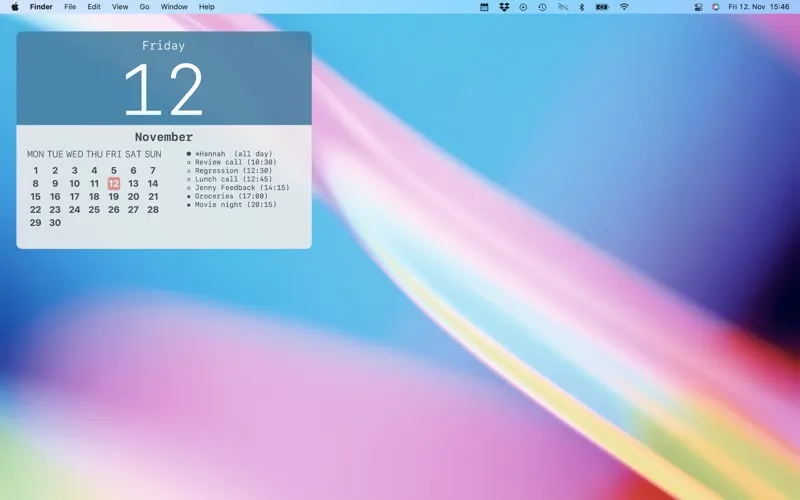The width and height of the screenshot is (800, 500).
Task: Click the battery status icon
Action: point(603,7)
